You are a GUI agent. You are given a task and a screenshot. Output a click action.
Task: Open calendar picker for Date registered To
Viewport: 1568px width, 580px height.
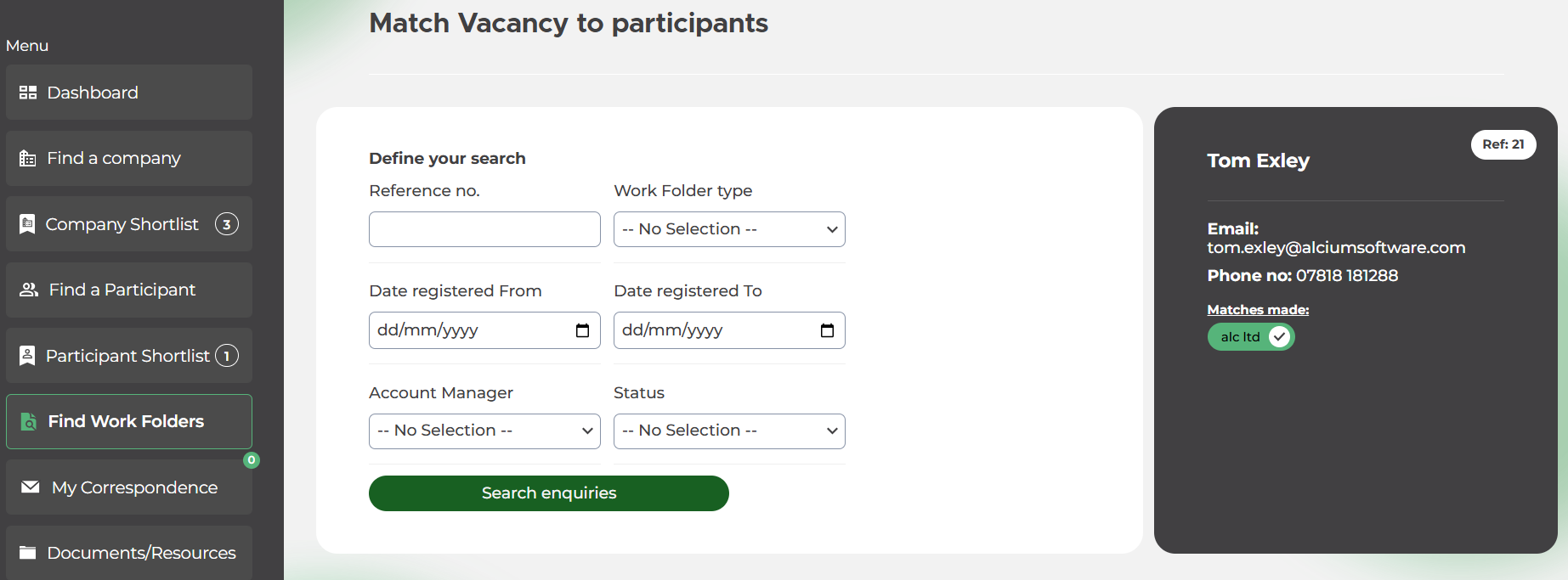tap(827, 330)
